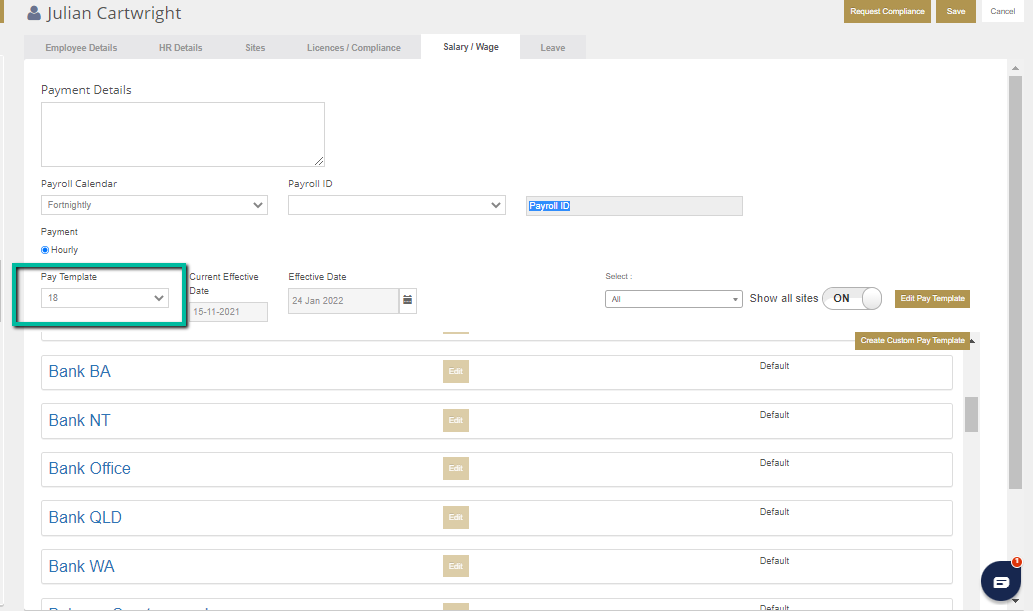Viewport: 1033px width, 611px height.
Task: Click the main page vertical scrollbar
Action: click(x=1015, y=282)
